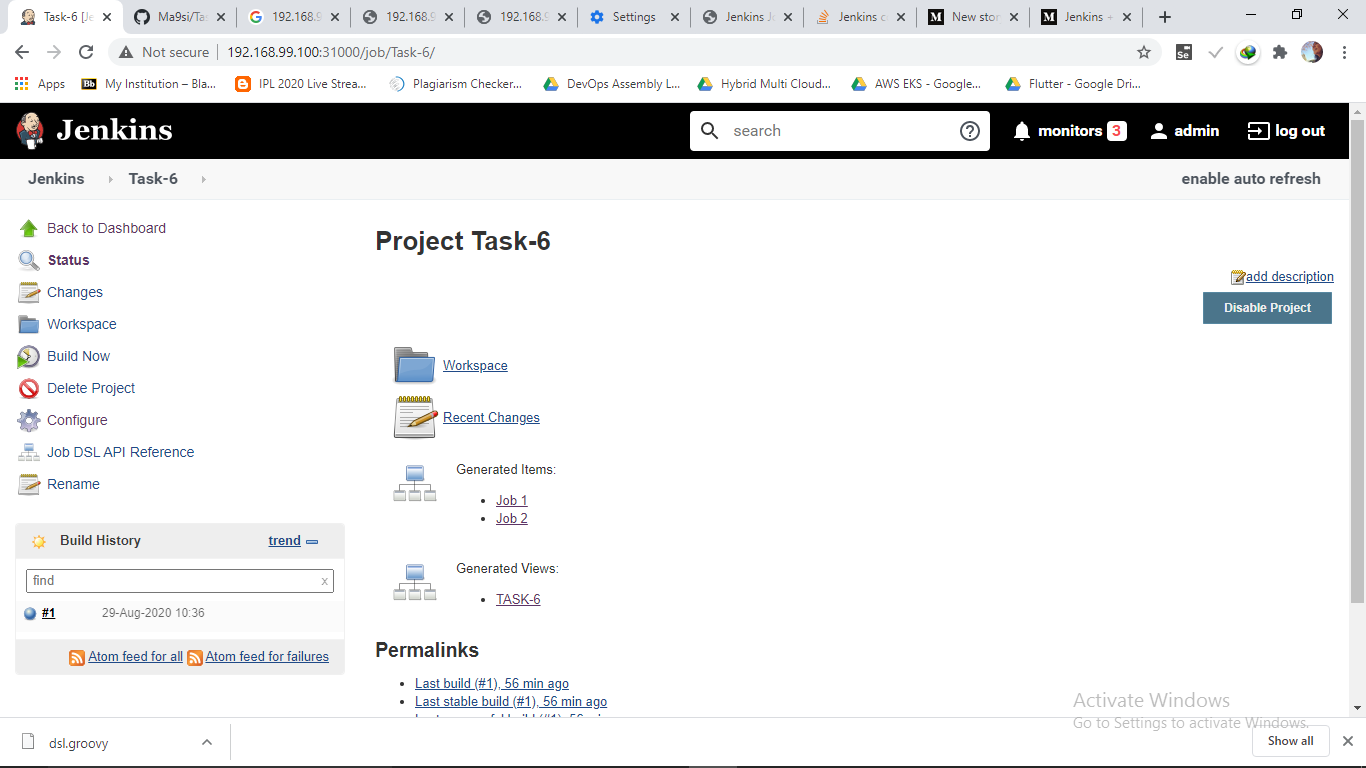Open the AWS EKS Google Drive bookmark

pyautogui.click(x=916, y=84)
